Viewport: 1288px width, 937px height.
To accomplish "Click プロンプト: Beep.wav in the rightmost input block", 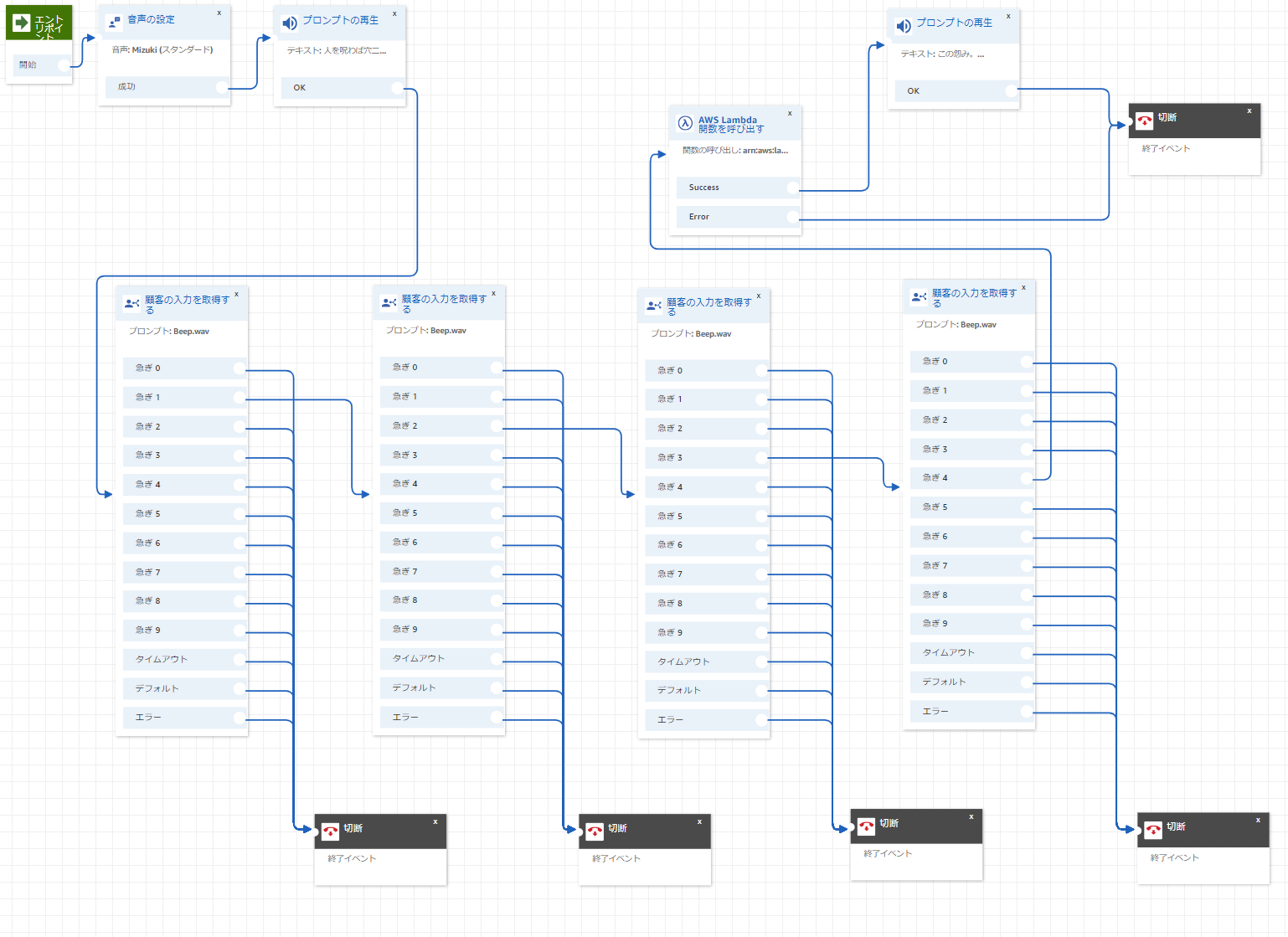I will (x=956, y=325).
